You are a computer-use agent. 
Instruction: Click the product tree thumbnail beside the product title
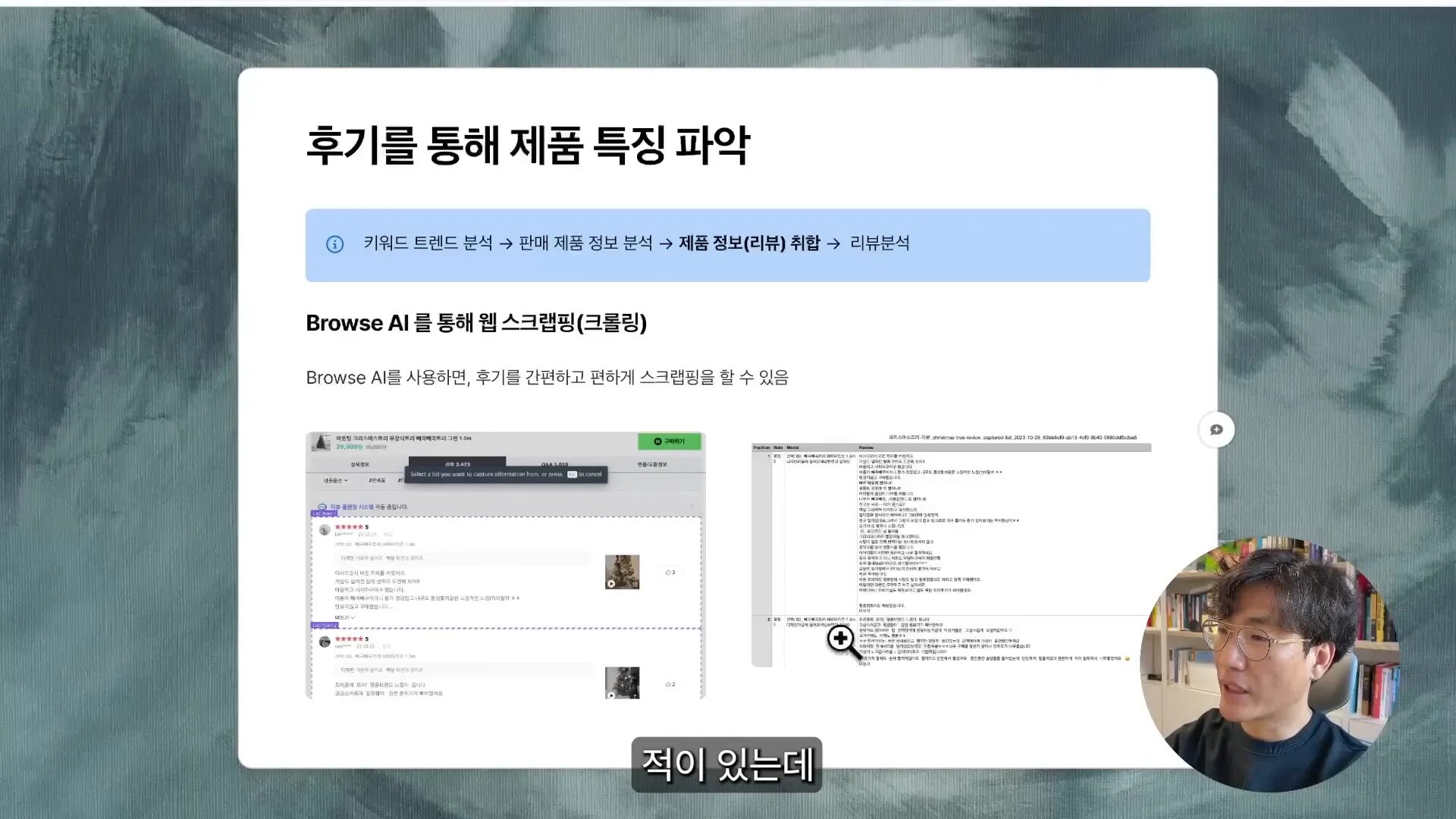point(322,442)
